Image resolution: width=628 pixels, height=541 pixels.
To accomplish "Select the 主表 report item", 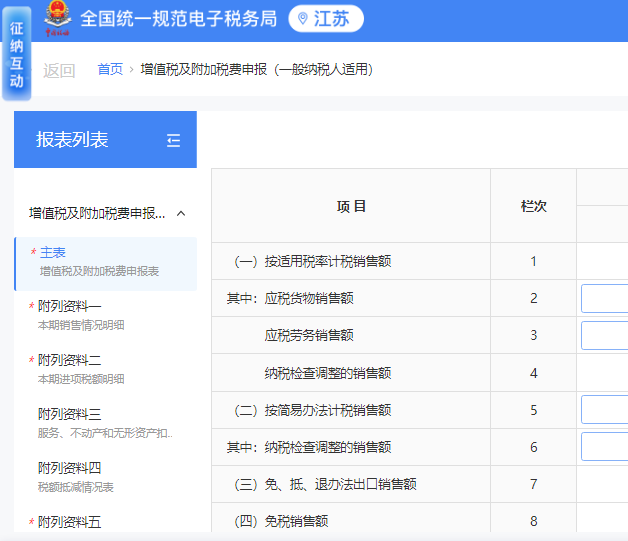I will coord(105,263).
